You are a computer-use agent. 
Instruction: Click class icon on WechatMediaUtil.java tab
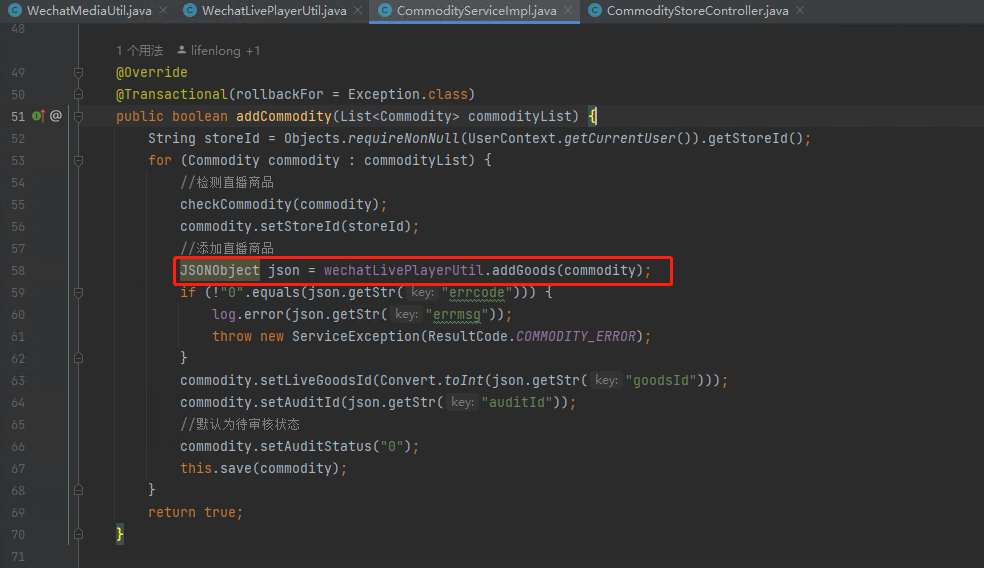[14, 11]
